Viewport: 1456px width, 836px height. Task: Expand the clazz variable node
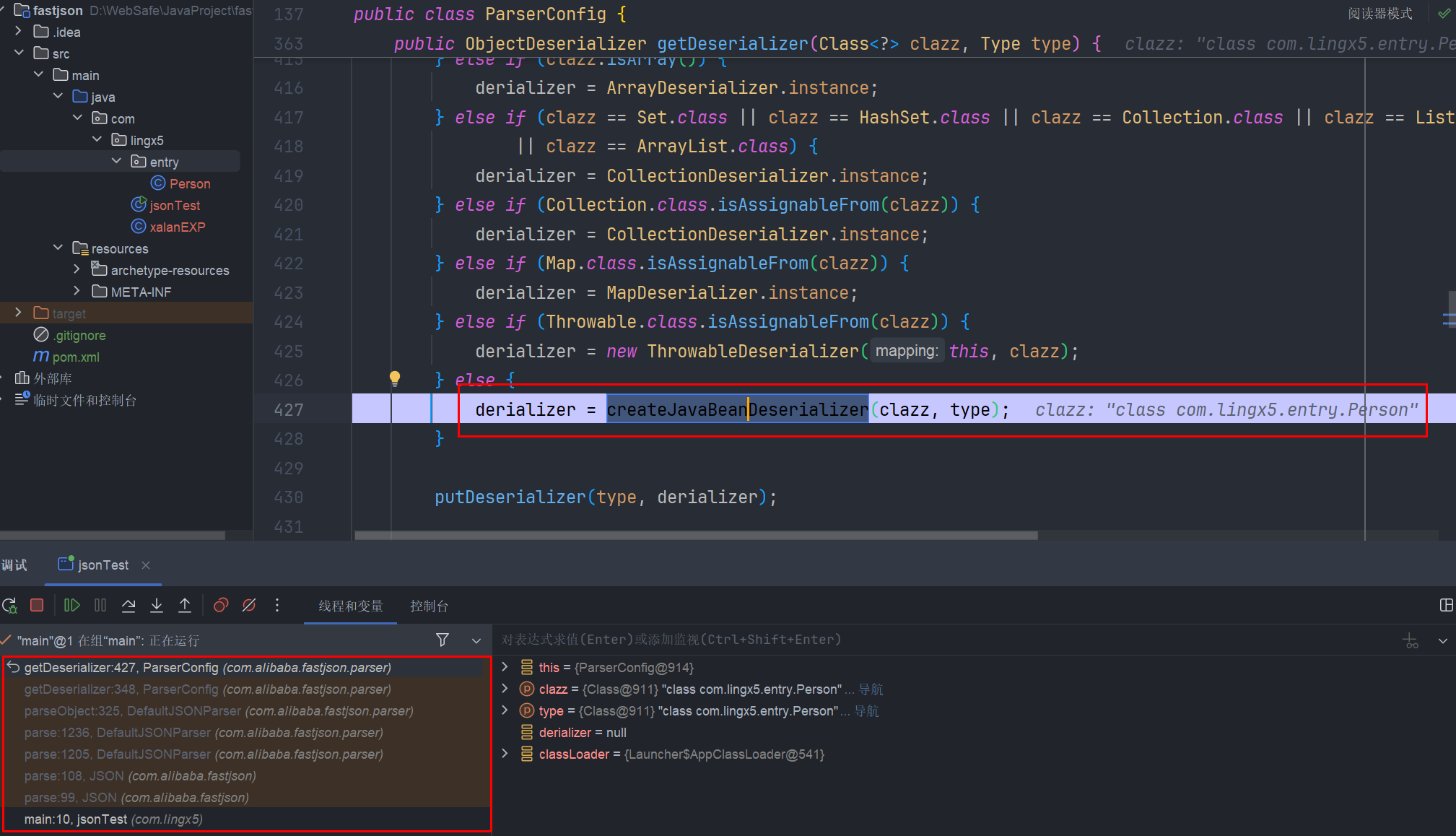(505, 689)
